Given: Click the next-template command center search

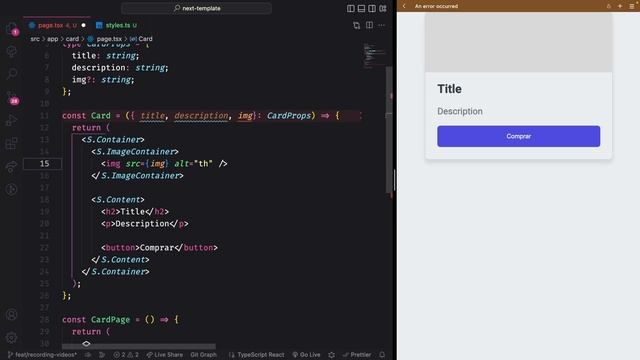Looking at the screenshot, I should coord(197,8).
